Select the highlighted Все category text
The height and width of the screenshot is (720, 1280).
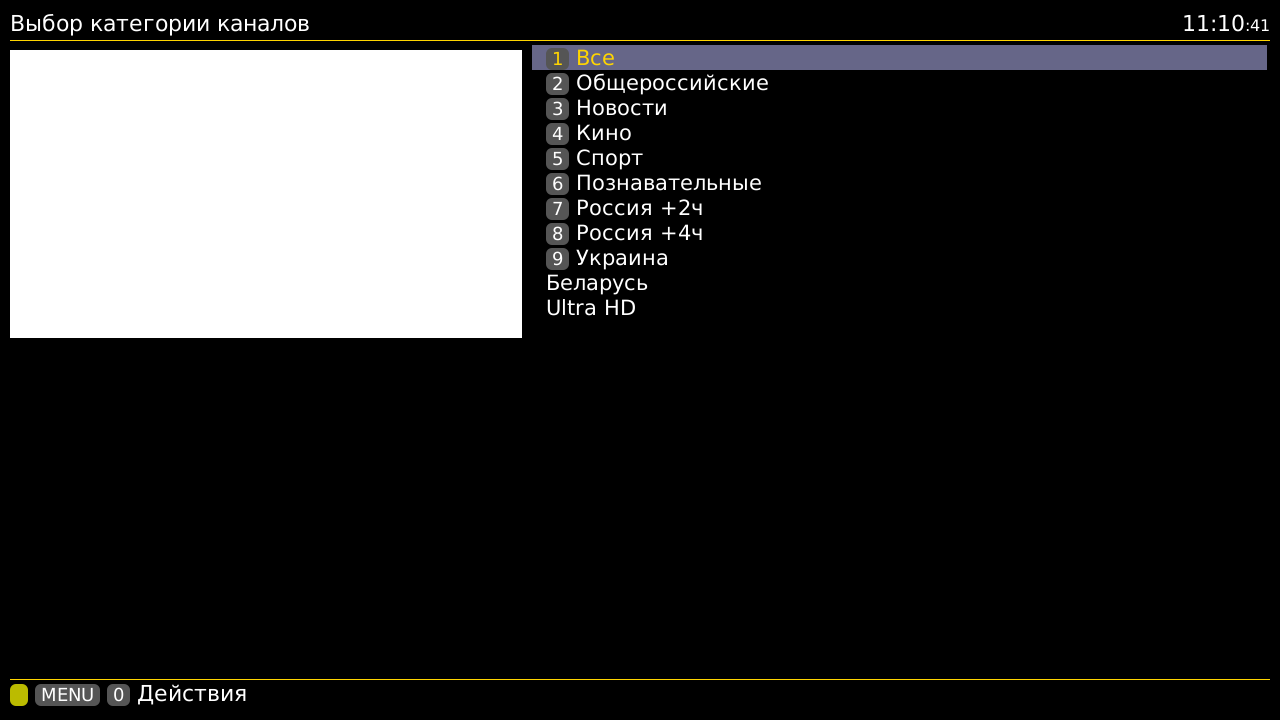point(595,58)
